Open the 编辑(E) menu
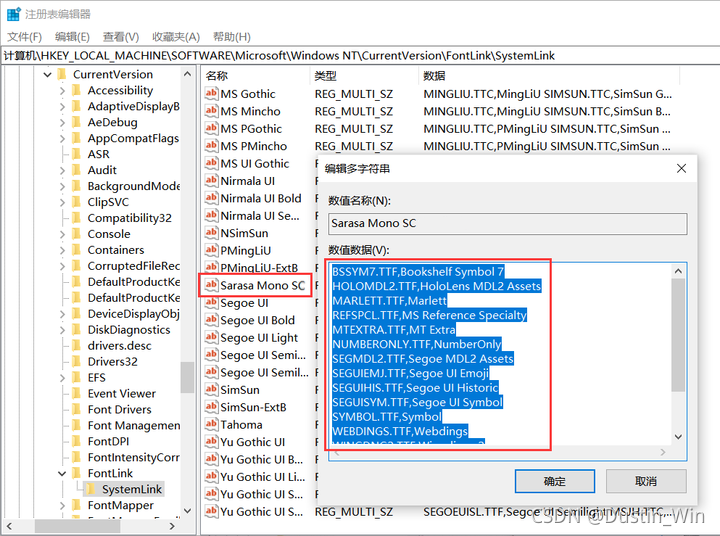The width and height of the screenshot is (720, 536). tap(72, 37)
